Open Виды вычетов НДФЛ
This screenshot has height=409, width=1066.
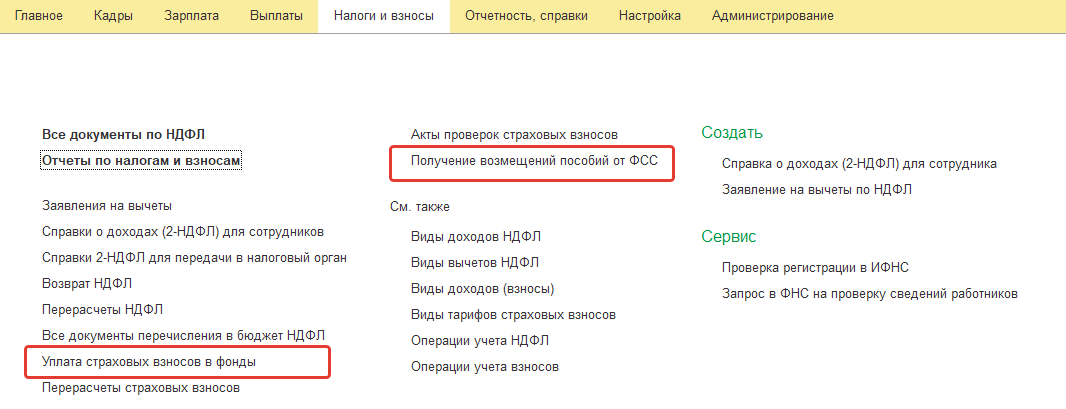(x=475, y=262)
